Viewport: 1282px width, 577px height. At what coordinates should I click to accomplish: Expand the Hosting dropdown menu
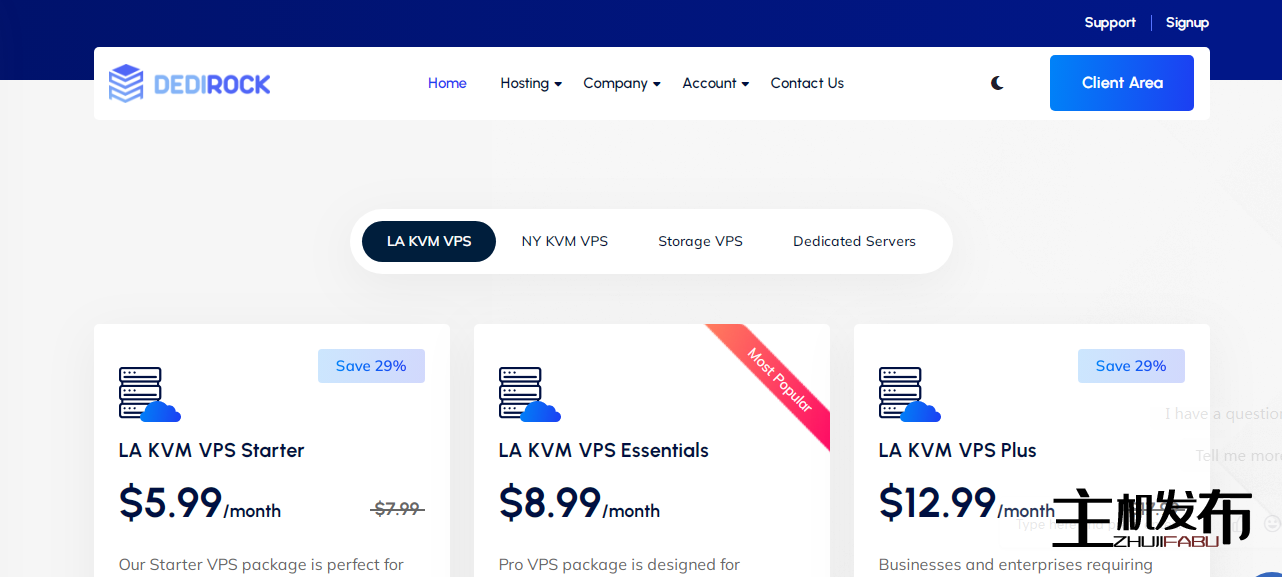tap(530, 83)
